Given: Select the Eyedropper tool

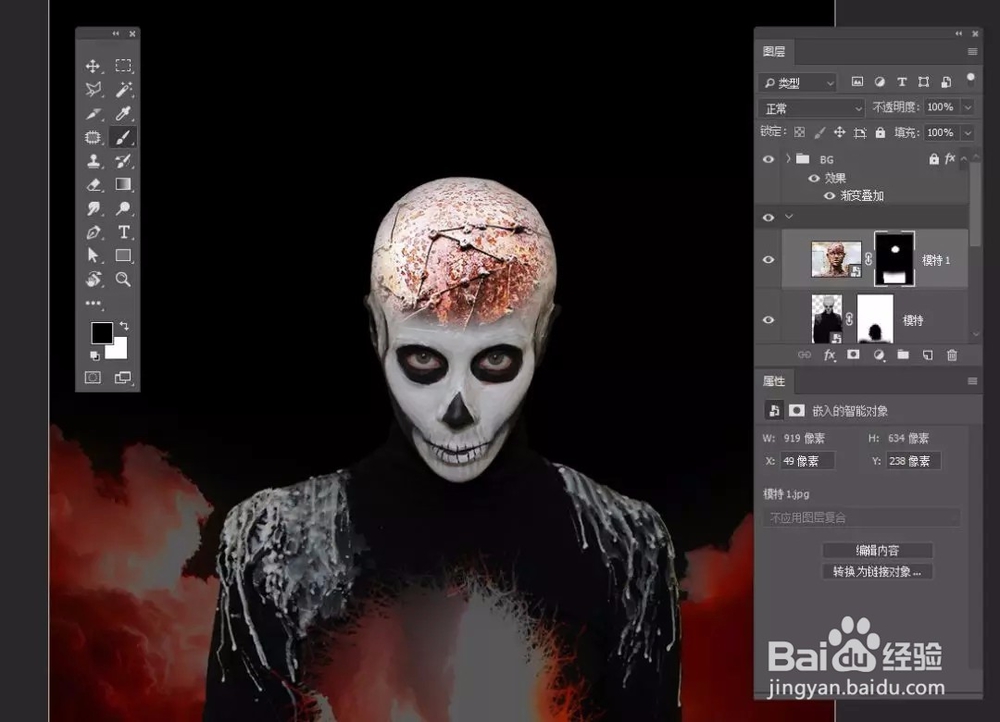Looking at the screenshot, I should [123, 114].
